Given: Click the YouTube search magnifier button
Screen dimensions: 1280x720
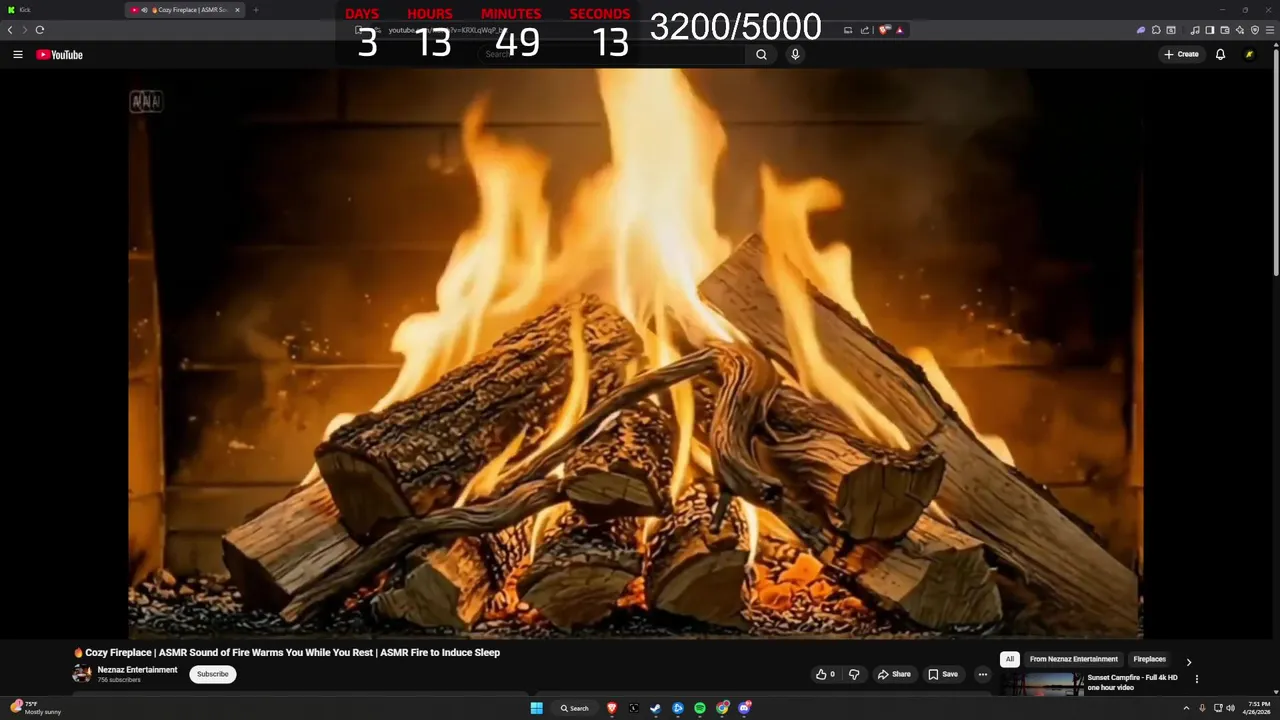Looking at the screenshot, I should pos(761,55).
